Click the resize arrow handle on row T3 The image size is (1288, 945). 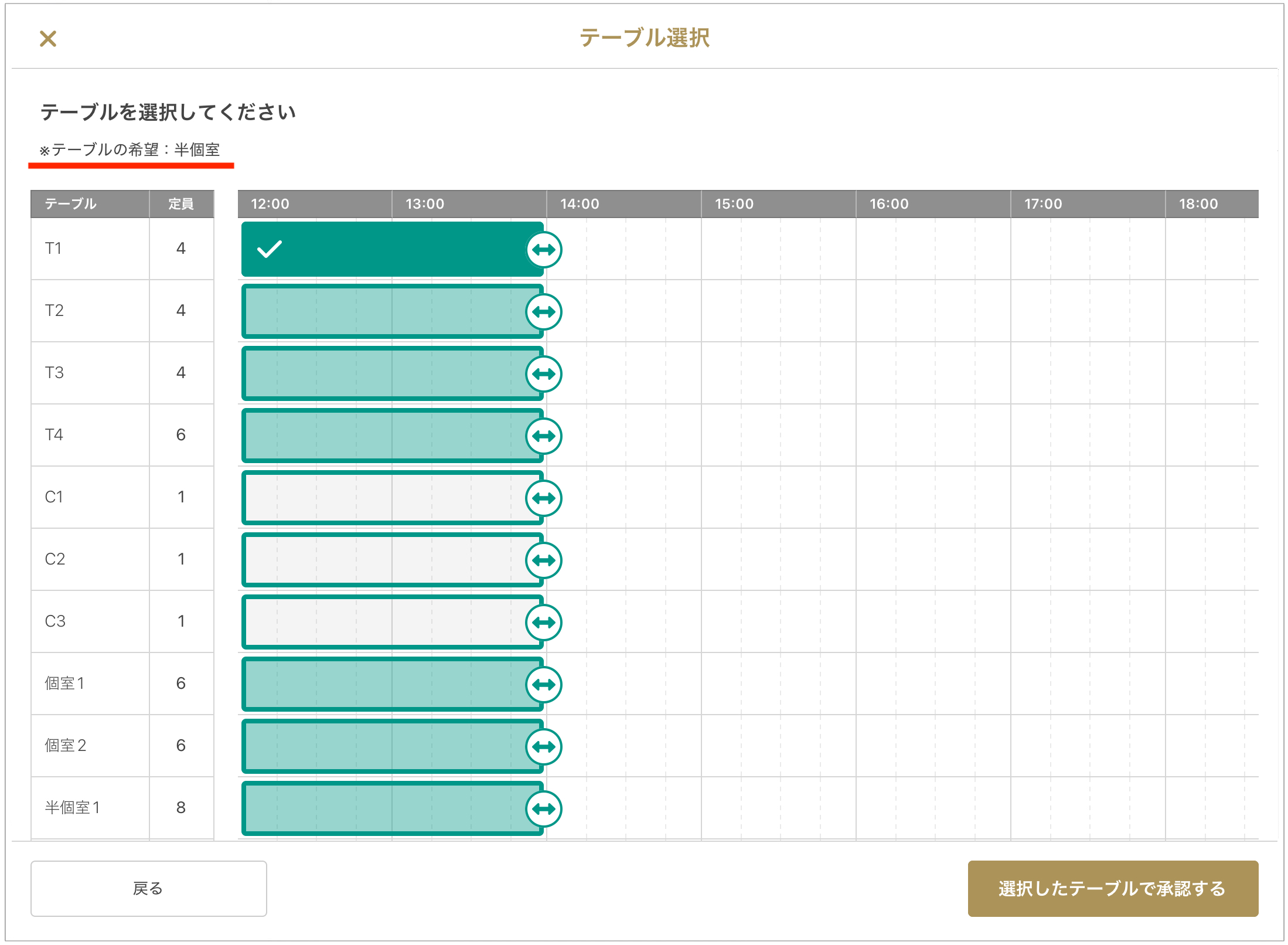tap(544, 374)
